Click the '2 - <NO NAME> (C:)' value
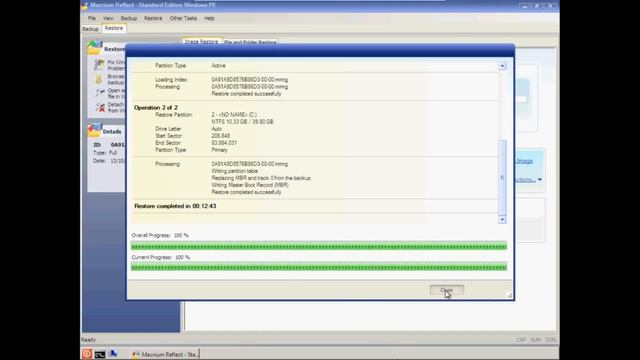Viewport: 640px width, 360px height. (x=234, y=115)
